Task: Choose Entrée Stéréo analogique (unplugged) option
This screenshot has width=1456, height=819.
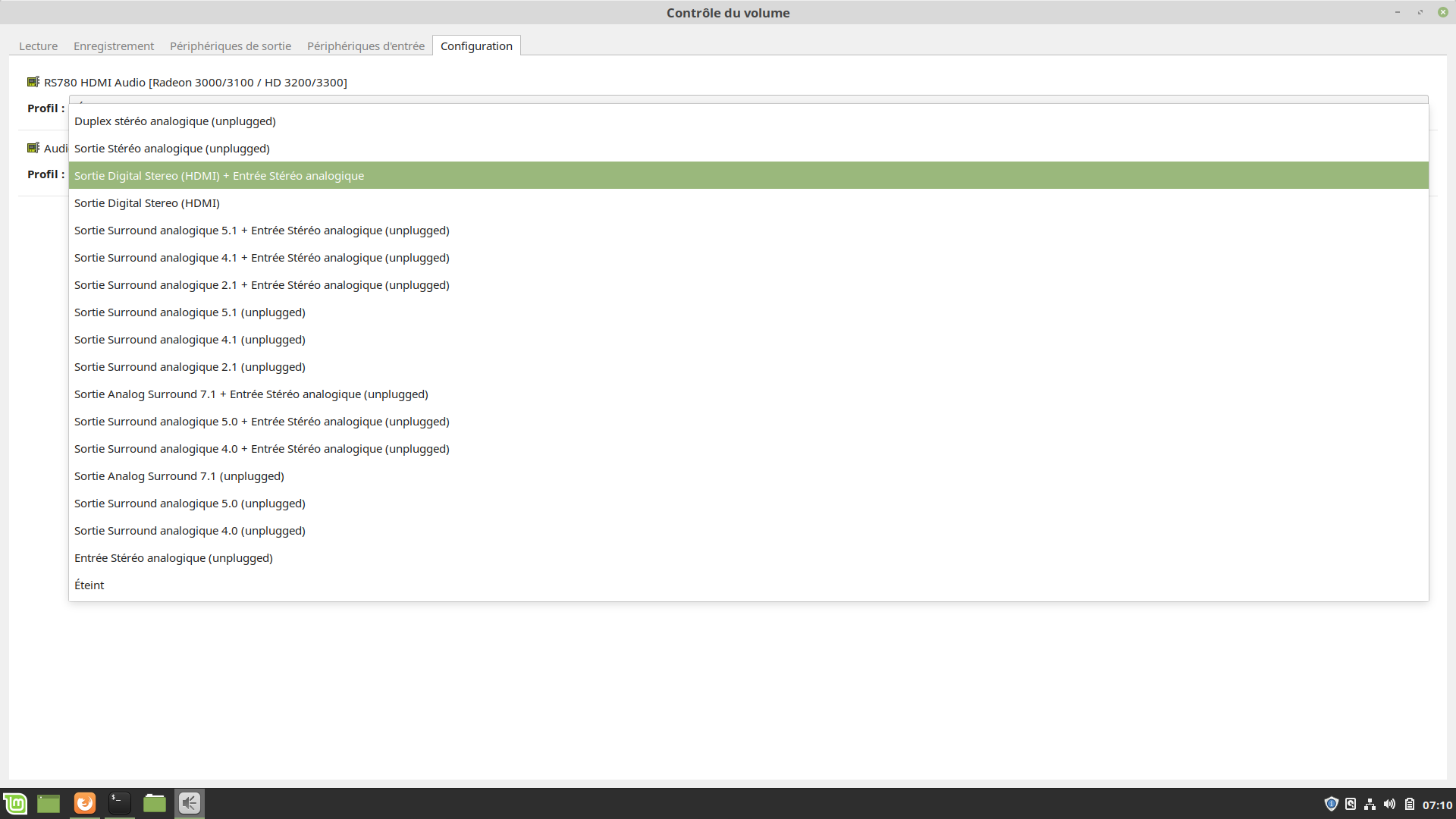Action: [174, 558]
